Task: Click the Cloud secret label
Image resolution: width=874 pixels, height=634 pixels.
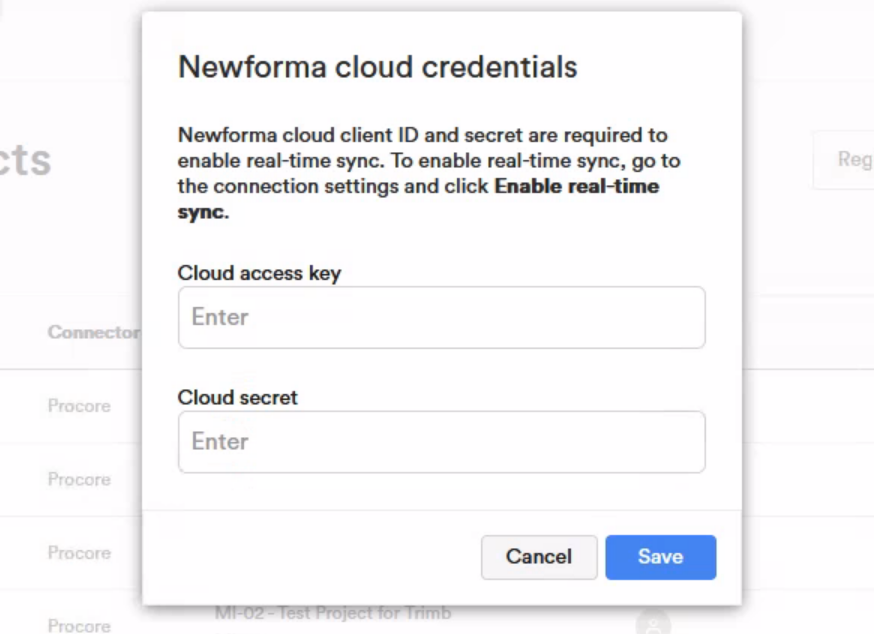Action: (238, 397)
